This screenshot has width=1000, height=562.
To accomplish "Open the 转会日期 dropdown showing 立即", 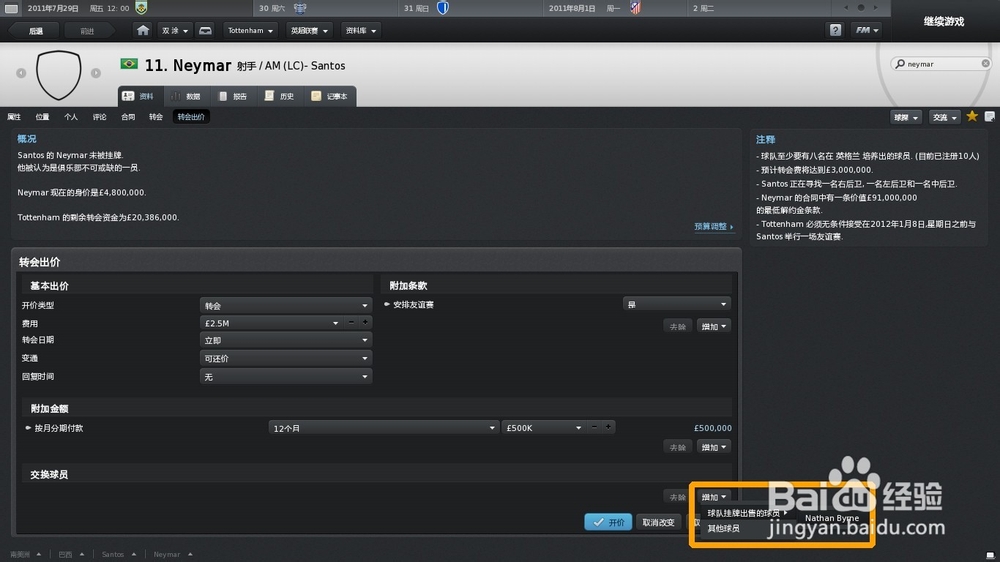I will click(x=286, y=340).
